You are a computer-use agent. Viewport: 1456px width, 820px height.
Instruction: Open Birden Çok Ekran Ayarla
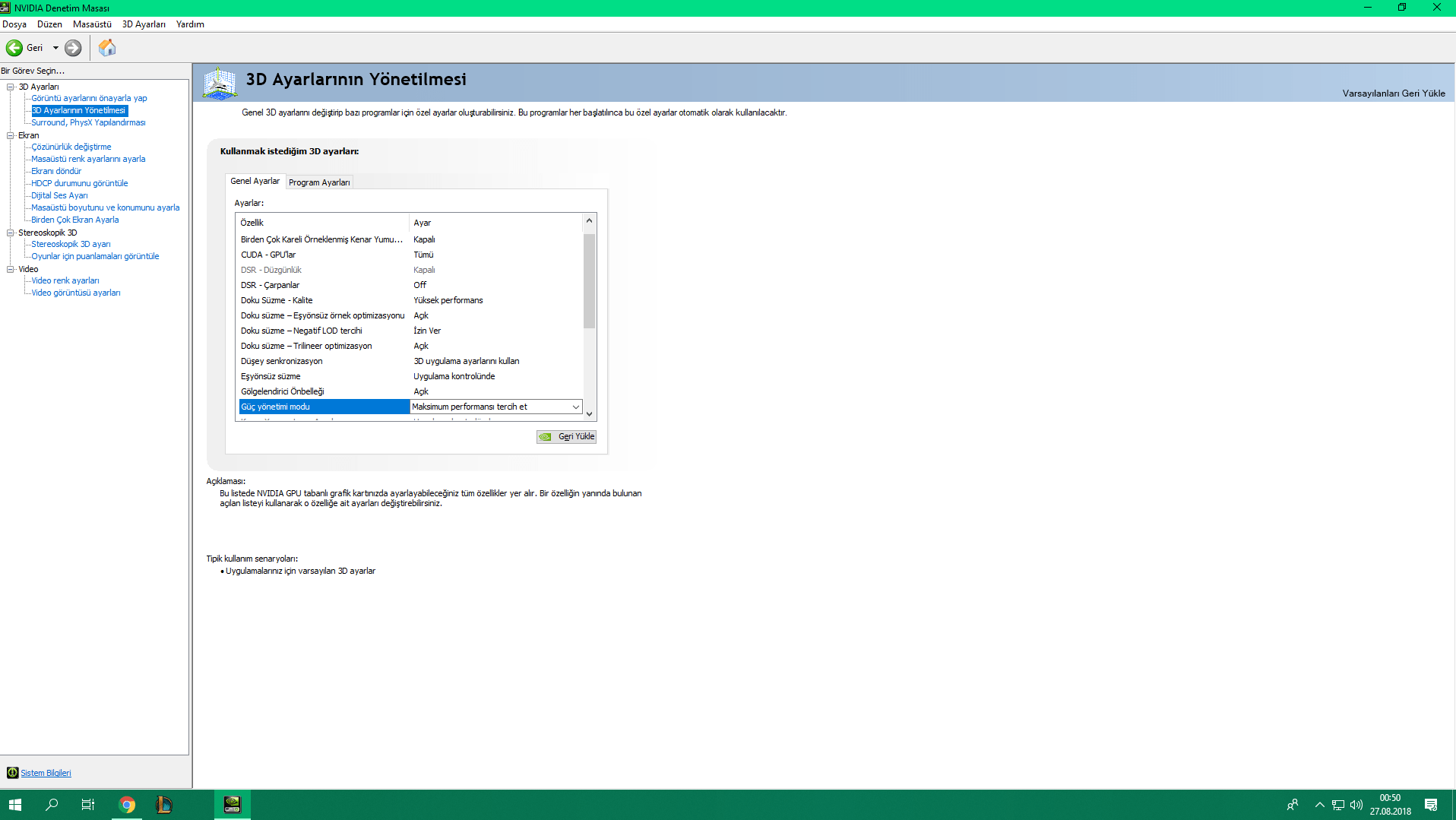click(75, 220)
